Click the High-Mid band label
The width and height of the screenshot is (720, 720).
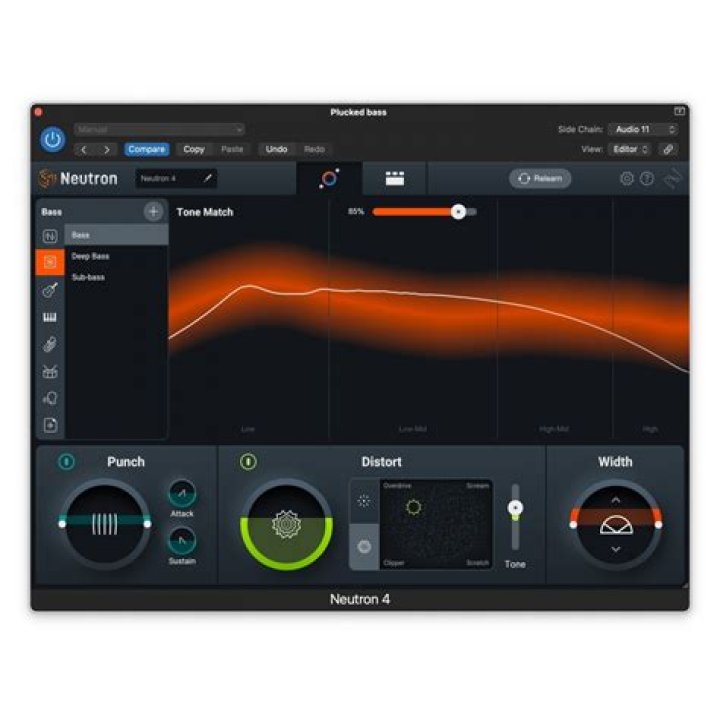[x=554, y=429]
